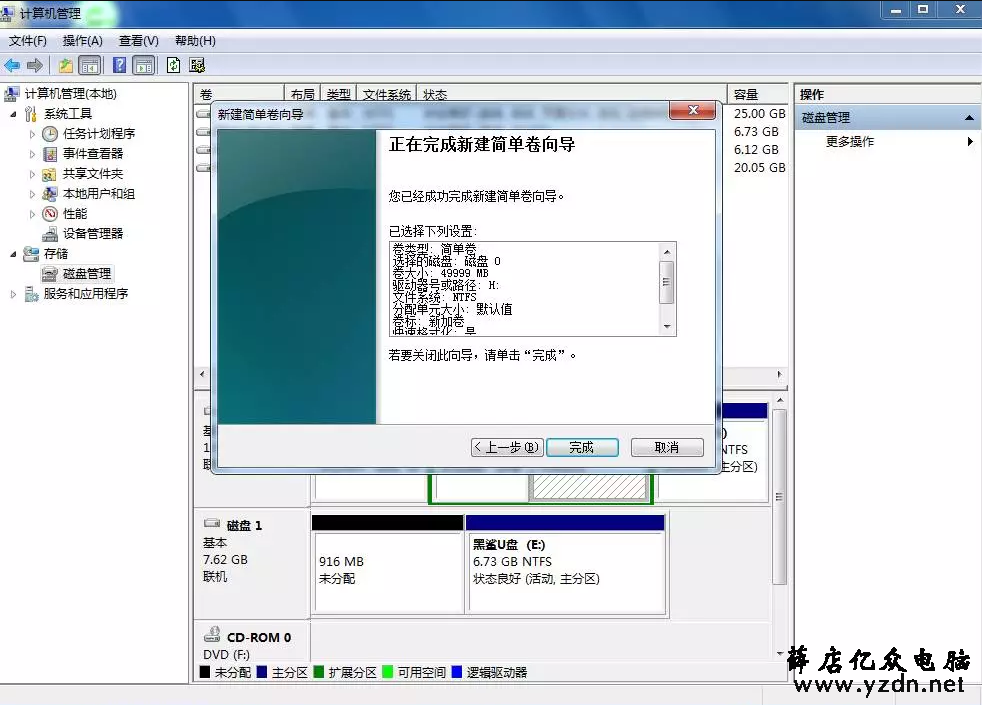The height and width of the screenshot is (705, 982).
Task: Click the 卷 column header
Action: point(239,95)
